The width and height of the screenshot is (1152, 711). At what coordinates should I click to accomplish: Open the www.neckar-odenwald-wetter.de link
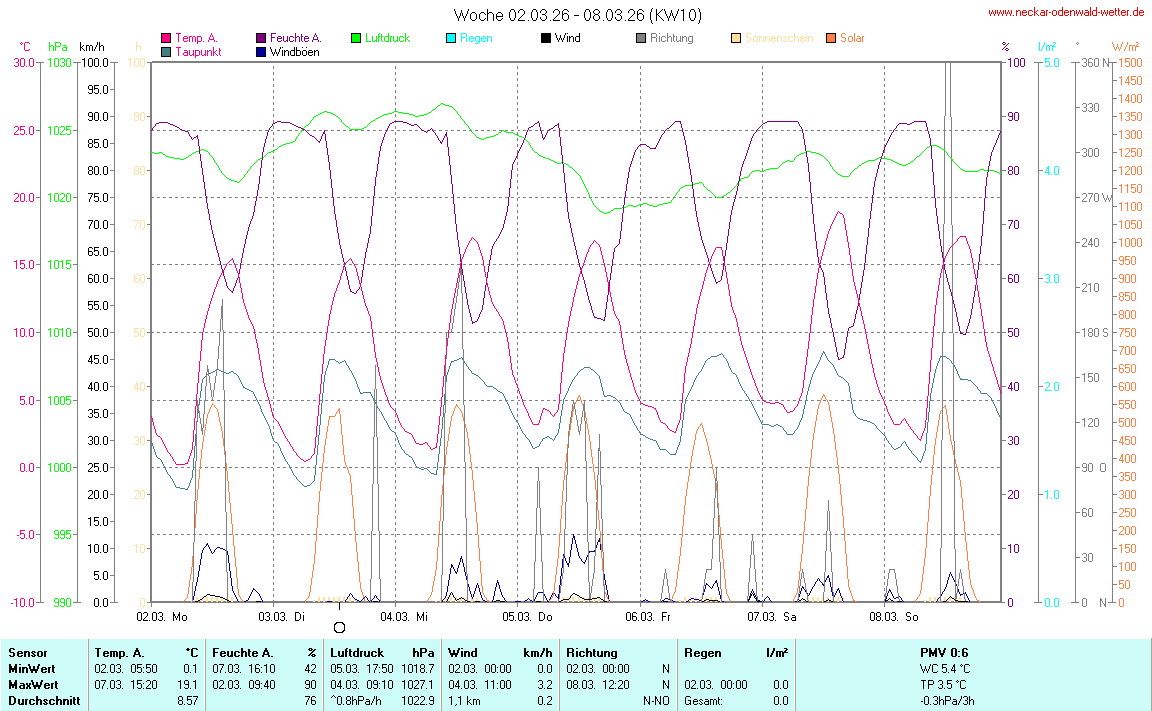[x=1065, y=13]
